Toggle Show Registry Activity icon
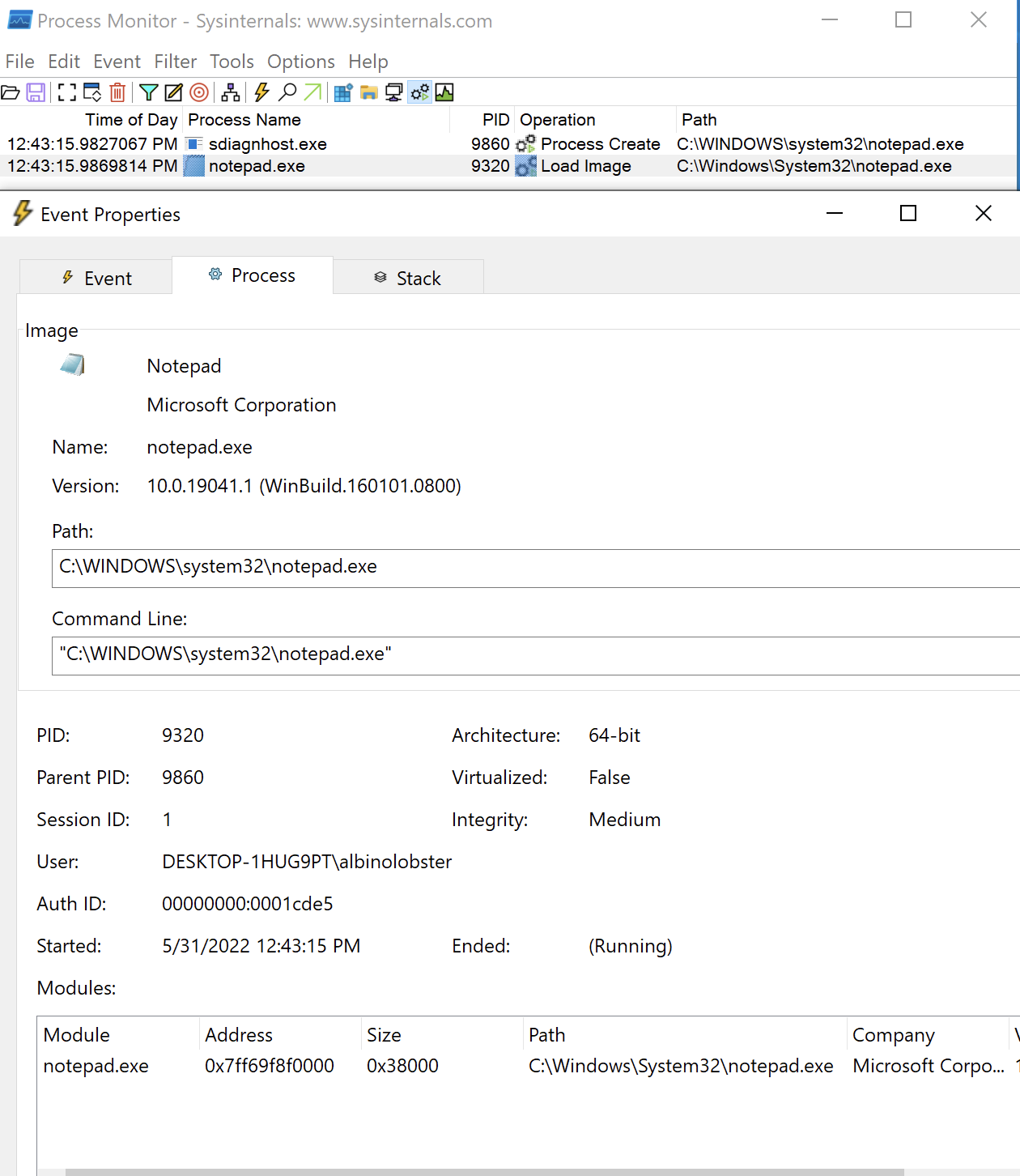The height and width of the screenshot is (1176, 1020). [343, 92]
